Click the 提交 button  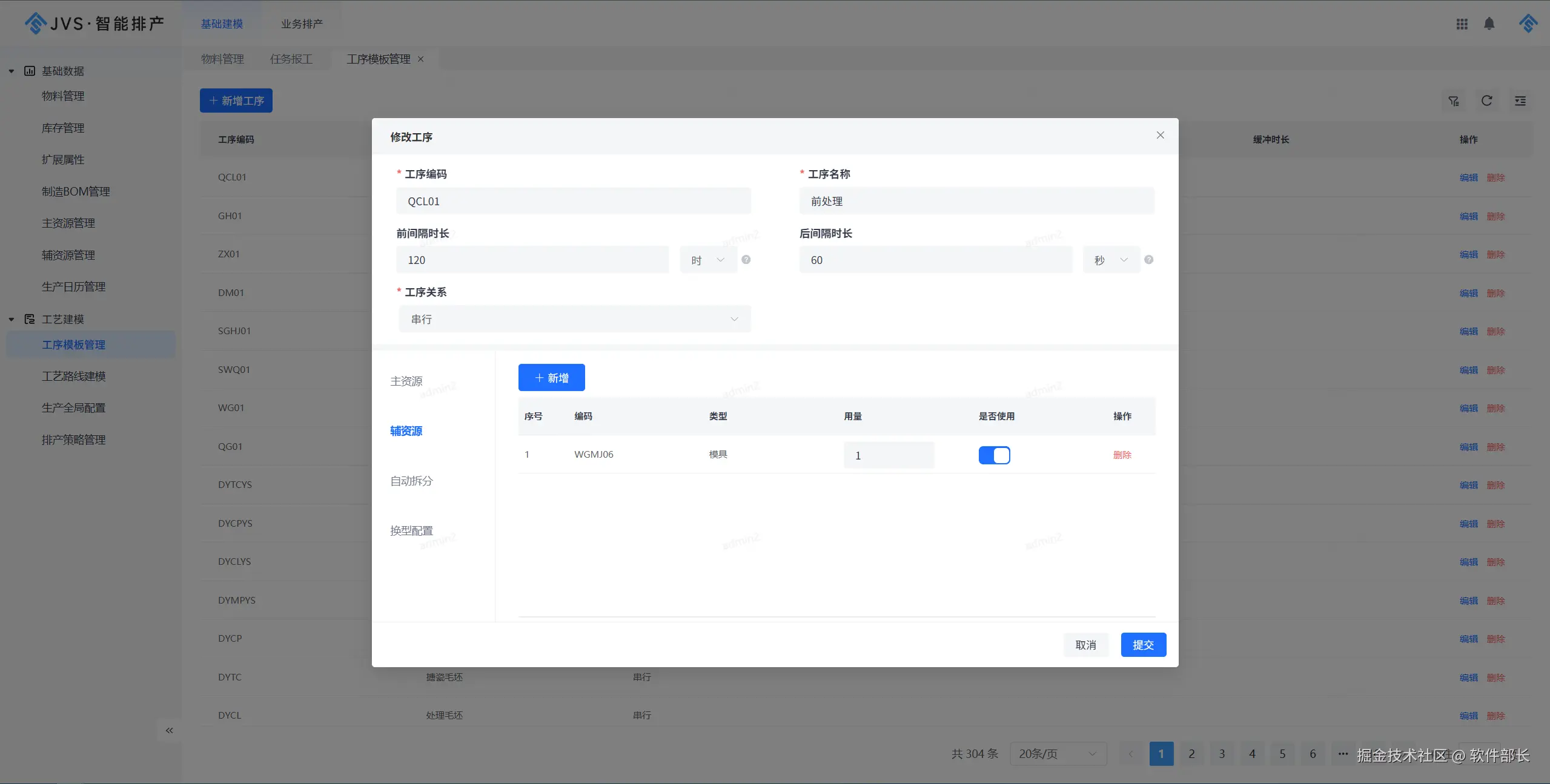click(1143, 645)
